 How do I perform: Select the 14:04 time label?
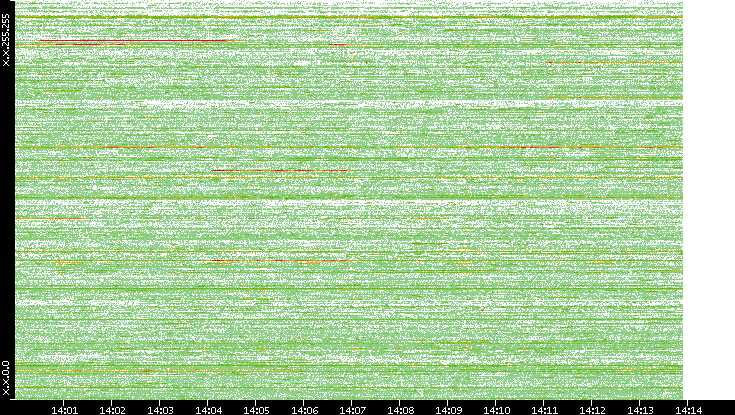[208, 410]
